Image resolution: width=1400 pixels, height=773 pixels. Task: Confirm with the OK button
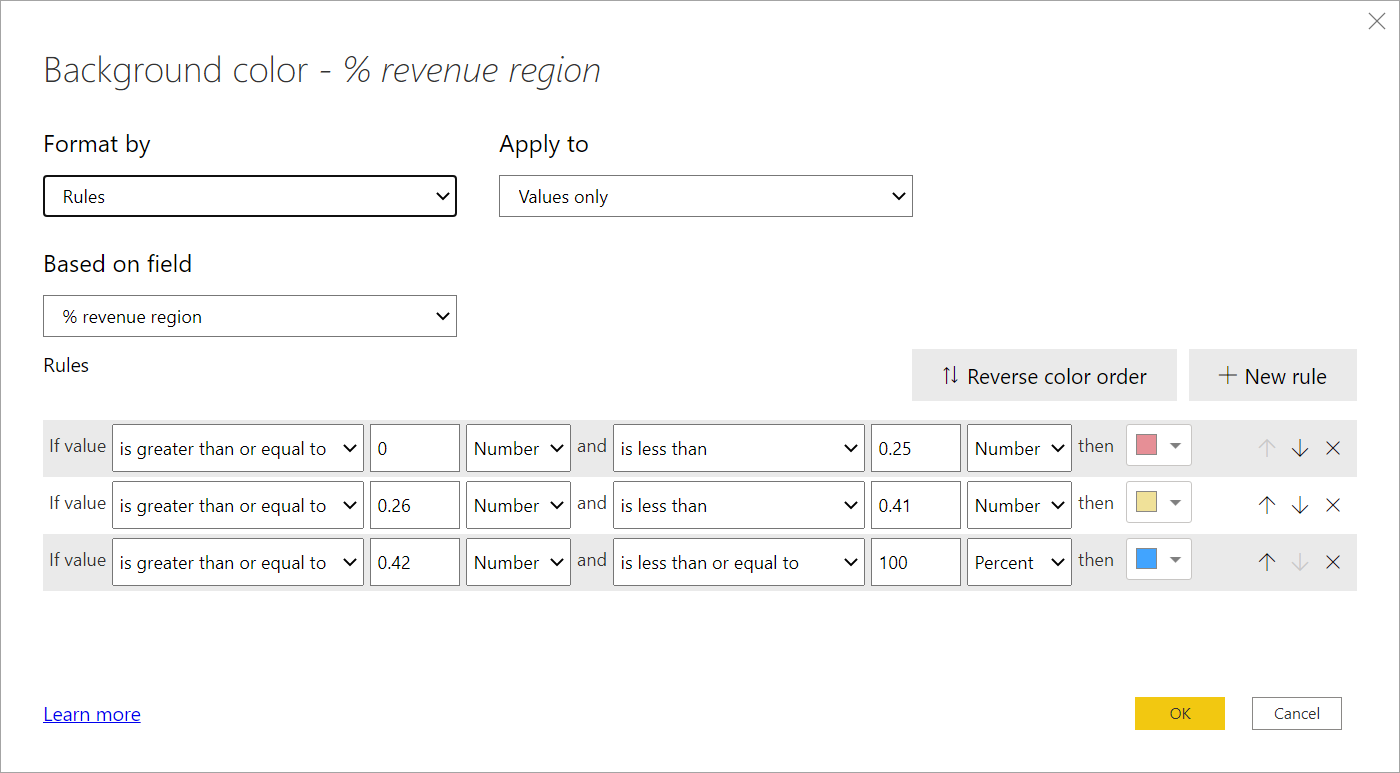point(1180,713)
